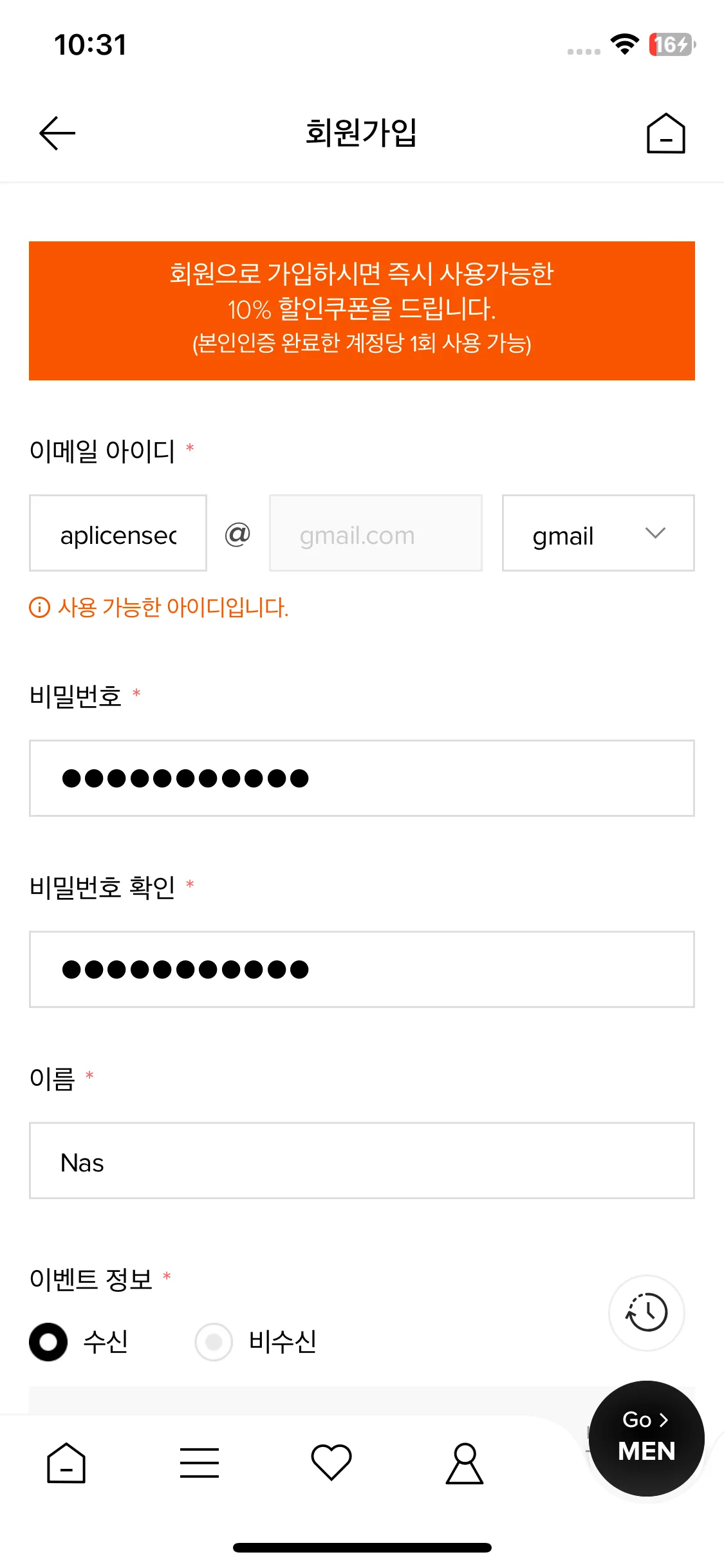Image resolution: width=724 pixels, height=1568 pixels.
Task: Tap the Wi-Fi status icon
Action: [x=624, y=44]
